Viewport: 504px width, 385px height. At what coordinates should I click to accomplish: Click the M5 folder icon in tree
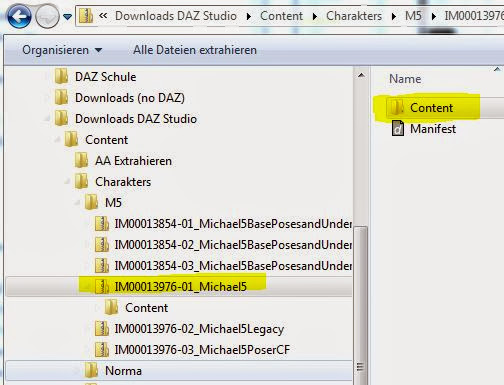click(x=91, y=202)
